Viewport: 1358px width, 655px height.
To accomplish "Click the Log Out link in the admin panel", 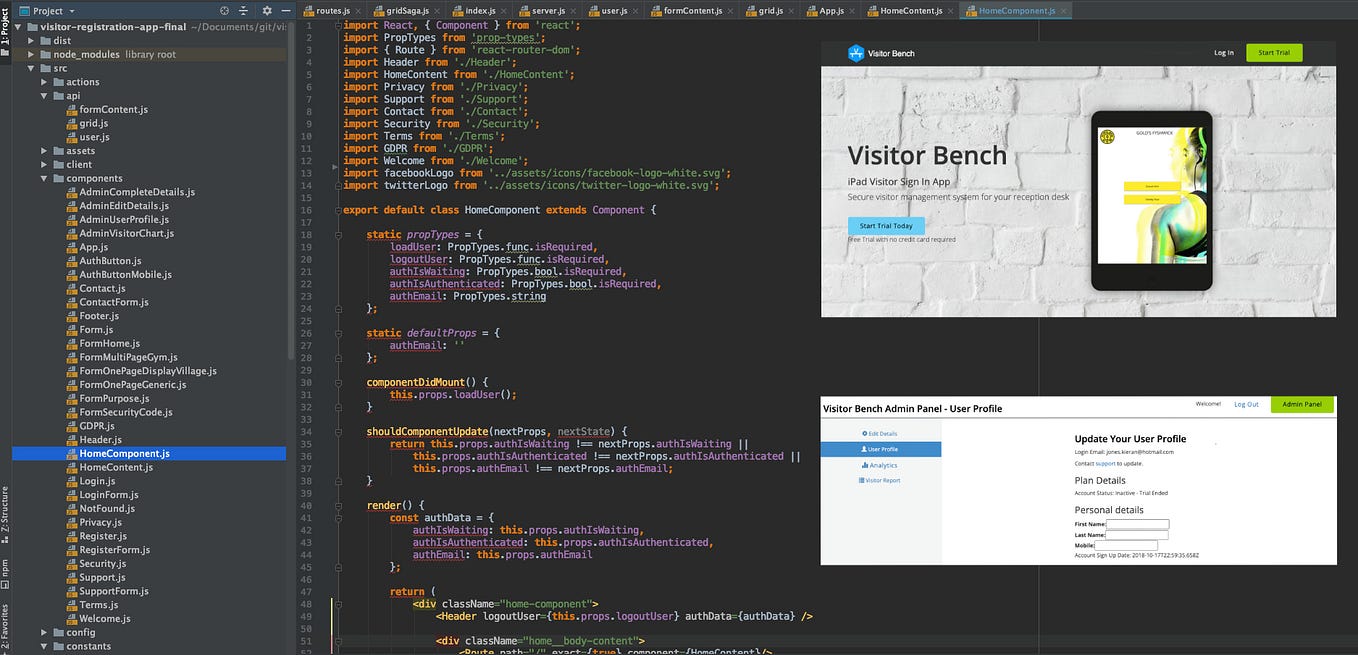I will click(1246, 403).
